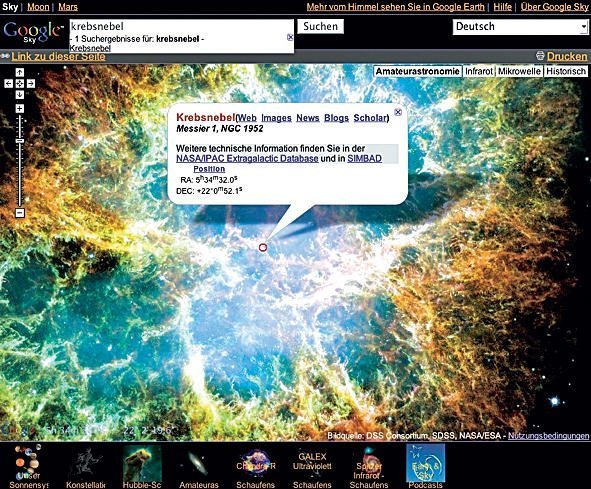The height and width of the screenshot is (489, 591).
Task: Open Spitzer Infrarot Schaufenster thumbnail
Action: (369, 466)
